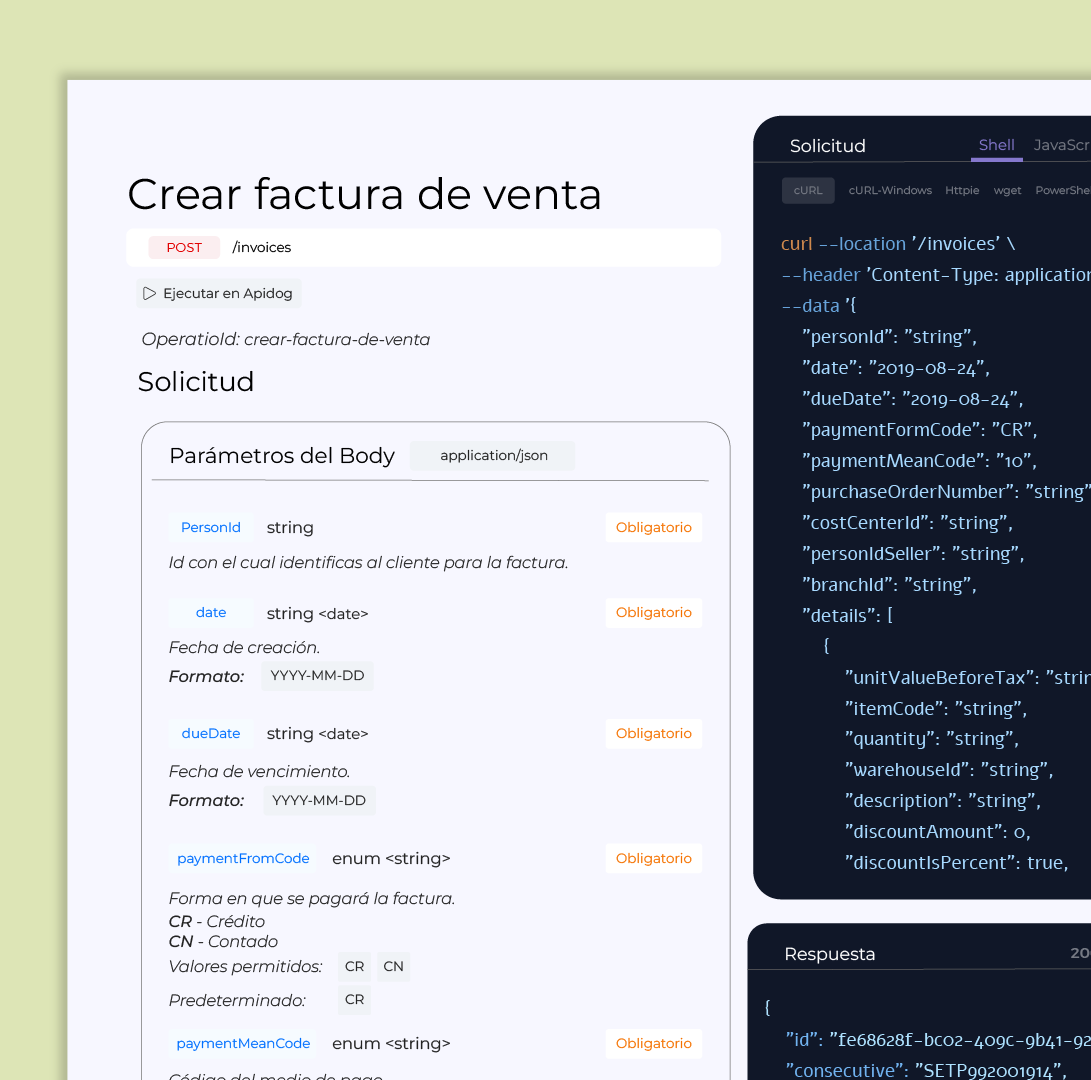Click the CN allowed value chip
The height and width of the screenshot is (1080, 1091).
click(x=393, y=967)
